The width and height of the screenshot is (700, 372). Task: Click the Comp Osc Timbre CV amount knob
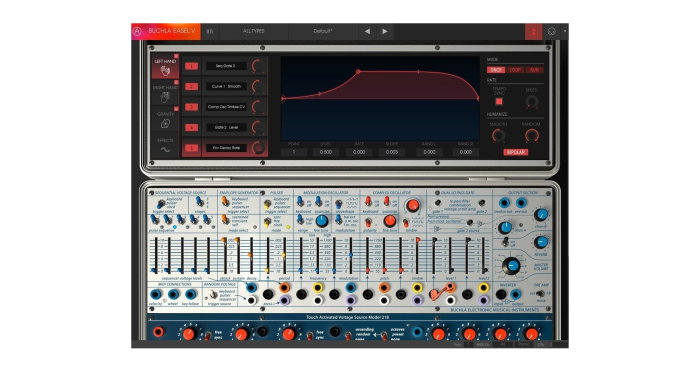(258, 107)
